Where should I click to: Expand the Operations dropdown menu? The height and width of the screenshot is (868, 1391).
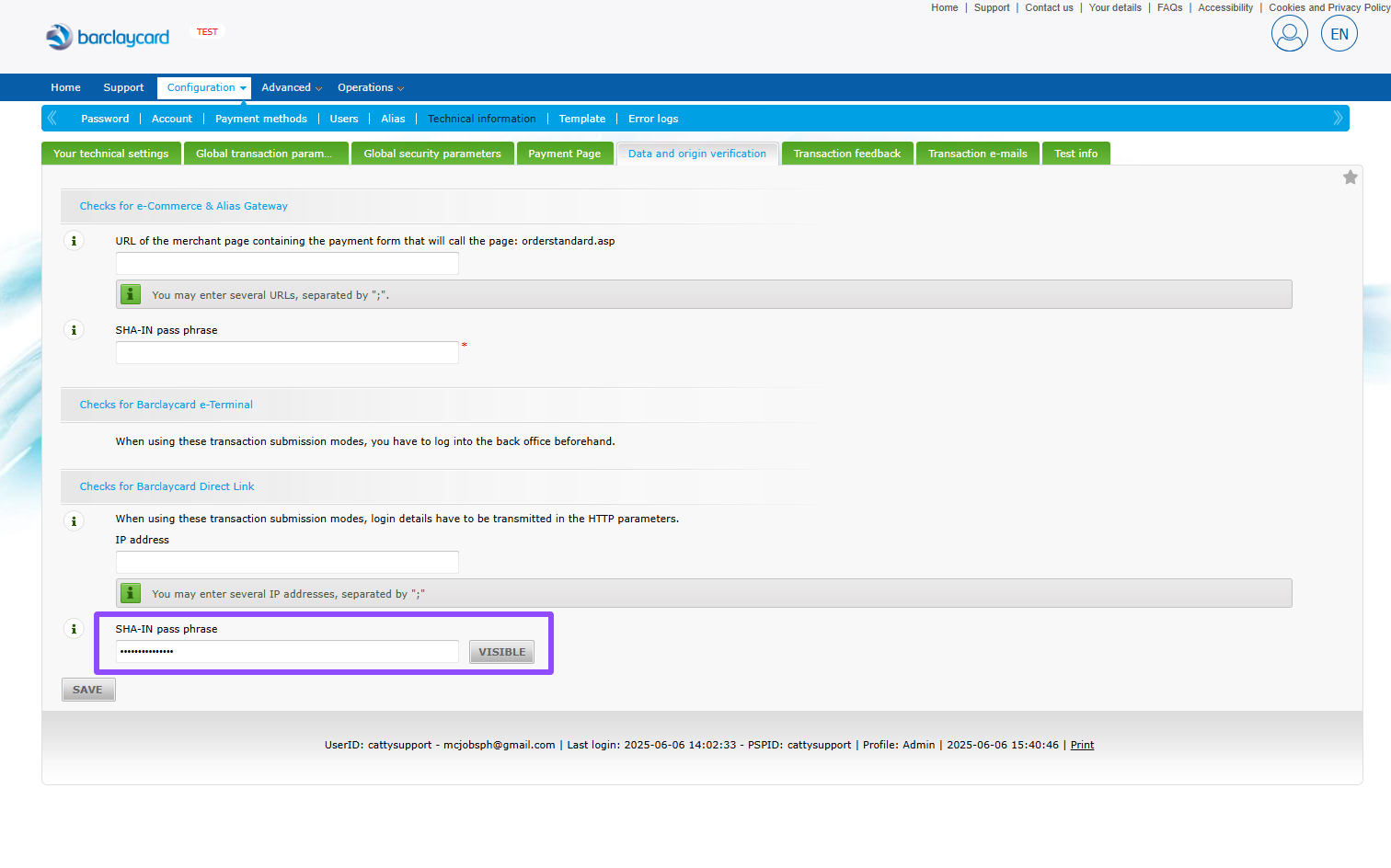click(x=371, y=87)
